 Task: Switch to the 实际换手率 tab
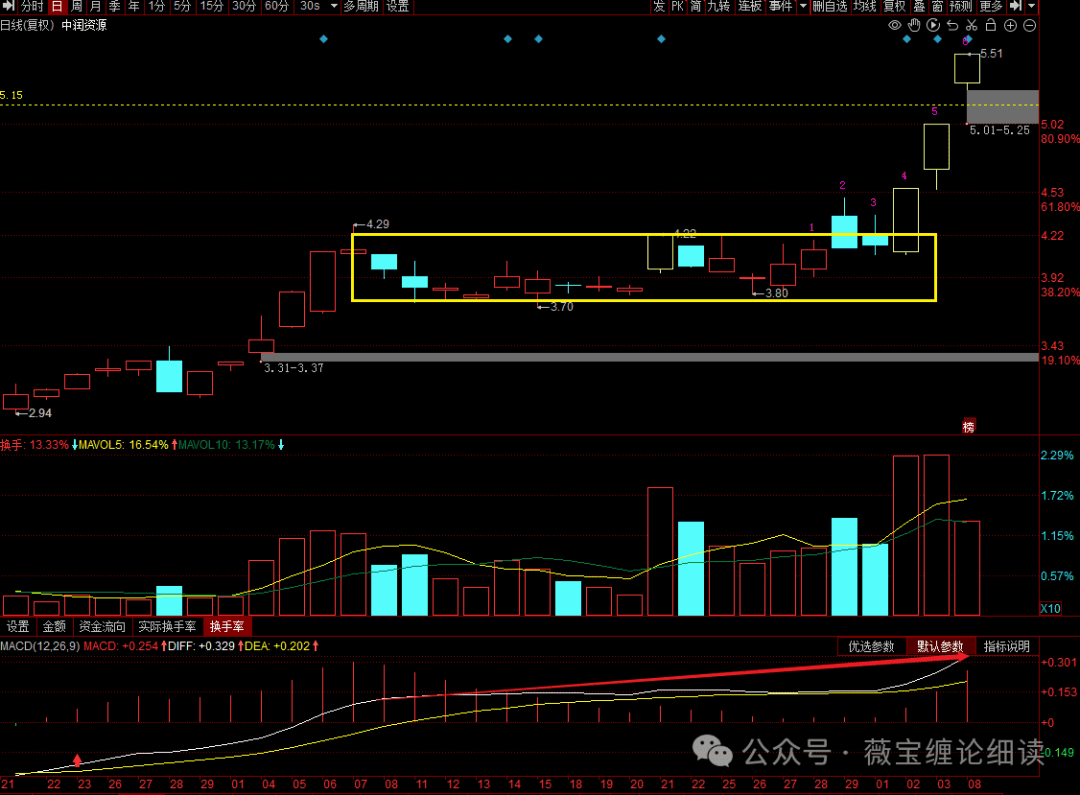(167, 626)
